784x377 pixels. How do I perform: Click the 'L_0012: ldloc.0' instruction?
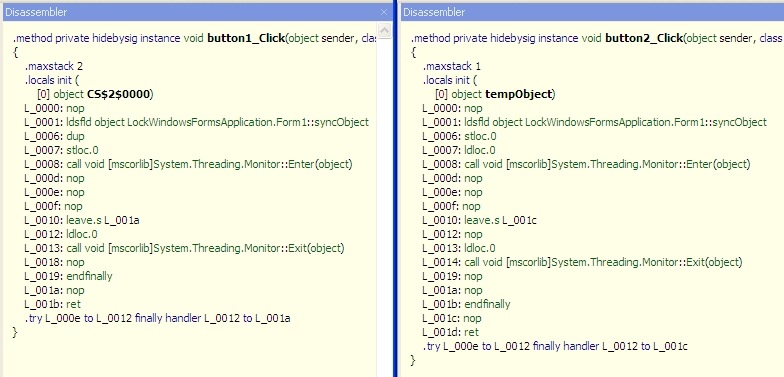point(61,234)
